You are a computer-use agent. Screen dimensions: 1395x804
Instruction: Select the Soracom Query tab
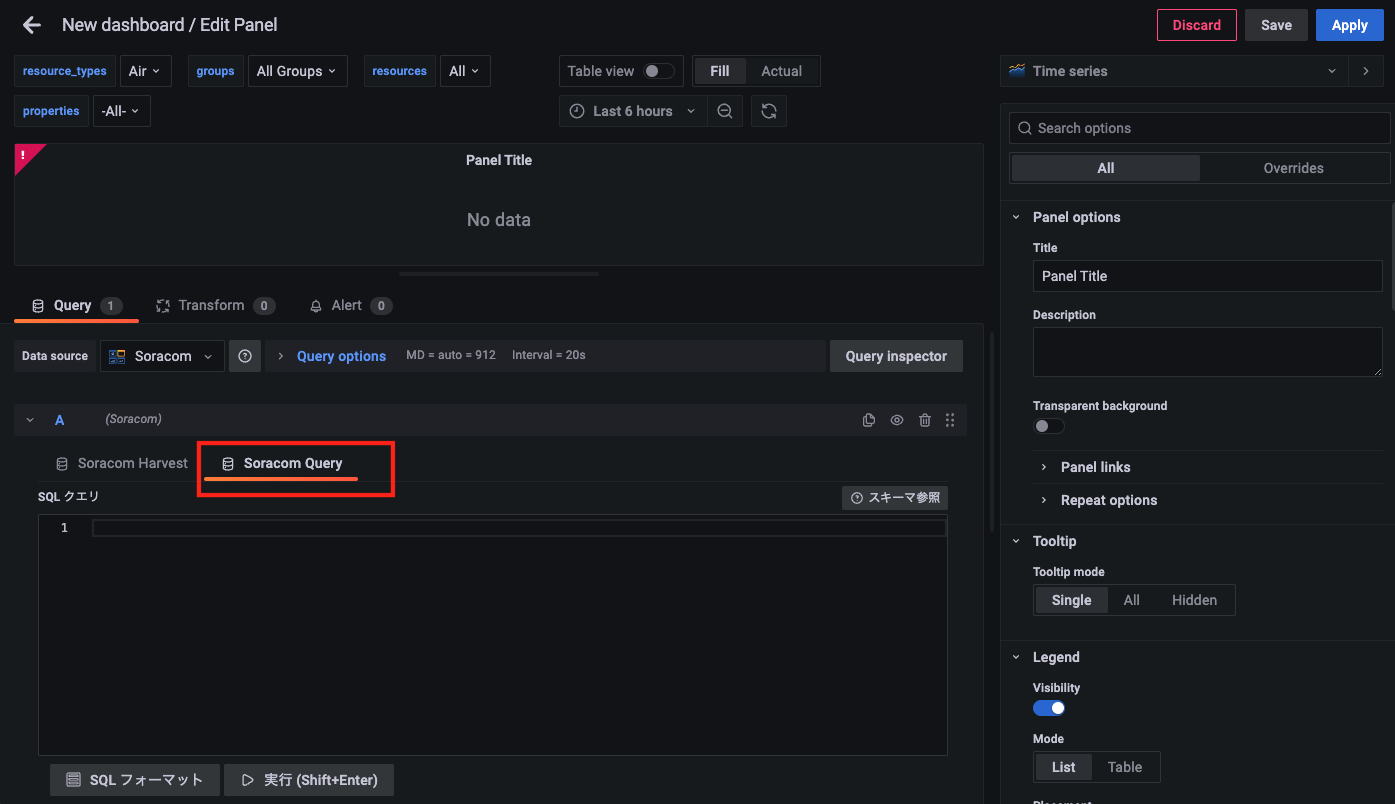click(x=281, y=463)
